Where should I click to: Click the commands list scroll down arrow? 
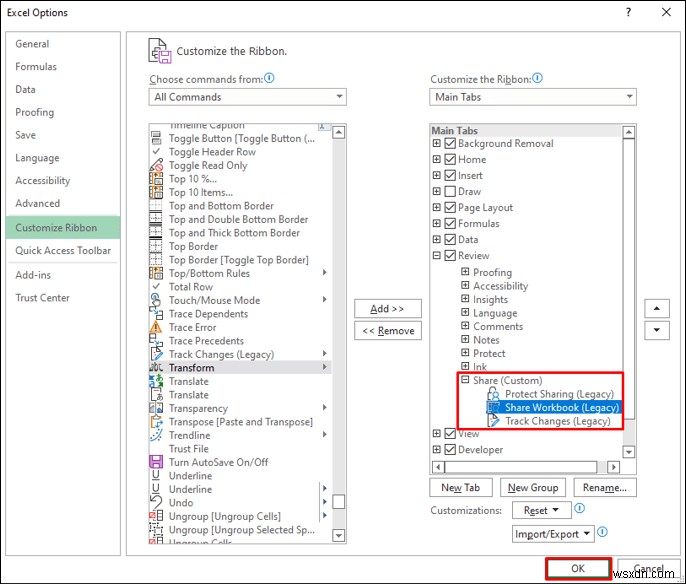pyautogui.click(x=339, y=535)
